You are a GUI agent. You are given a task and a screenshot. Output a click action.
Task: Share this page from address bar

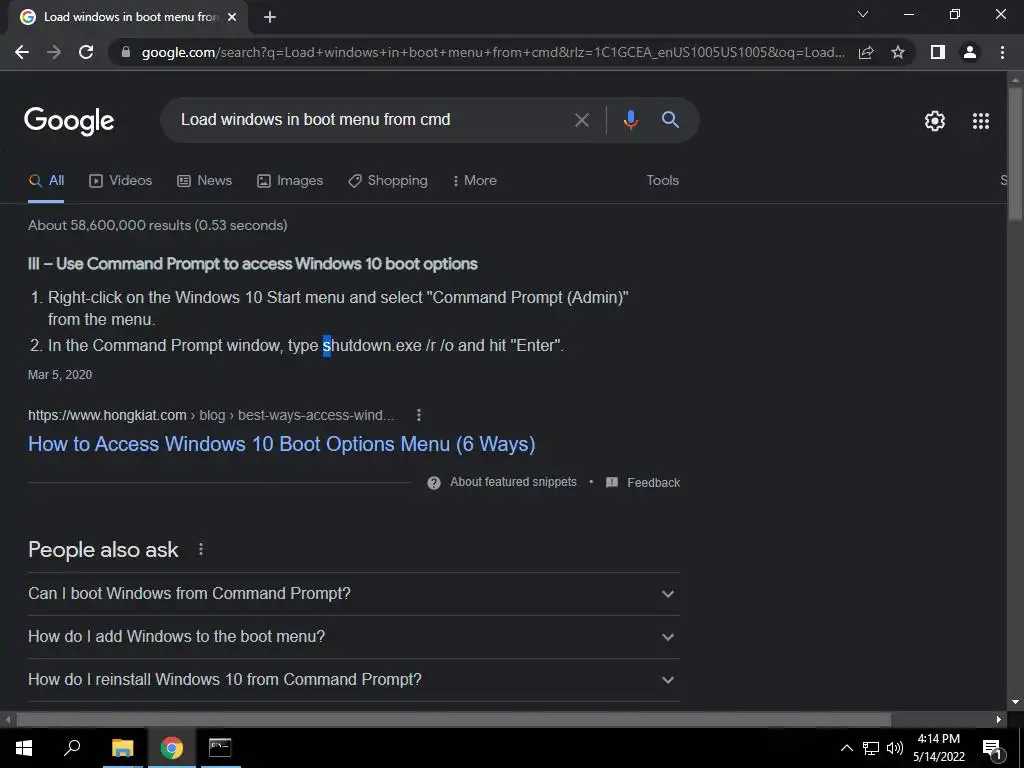866,52
